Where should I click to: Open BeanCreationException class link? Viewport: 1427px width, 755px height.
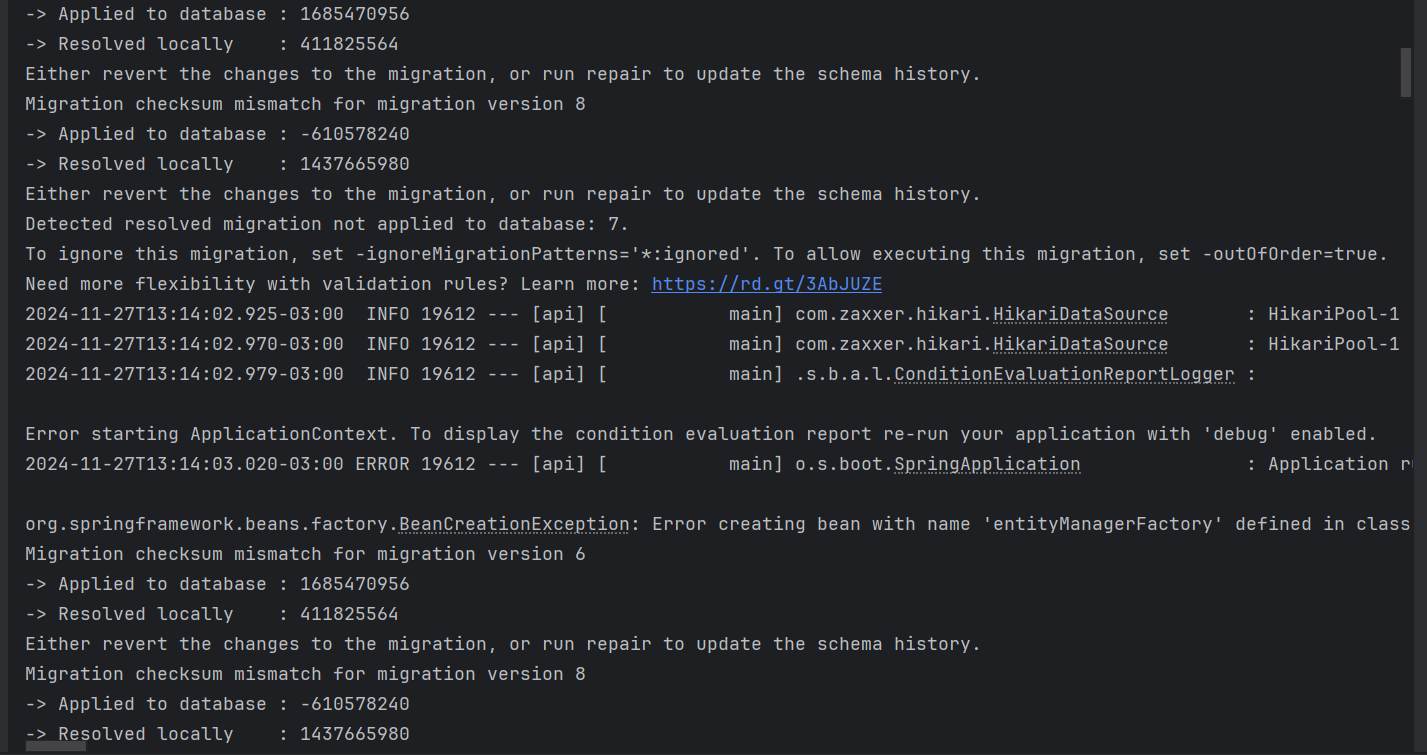pyautogui.click(x=514, y=524)
